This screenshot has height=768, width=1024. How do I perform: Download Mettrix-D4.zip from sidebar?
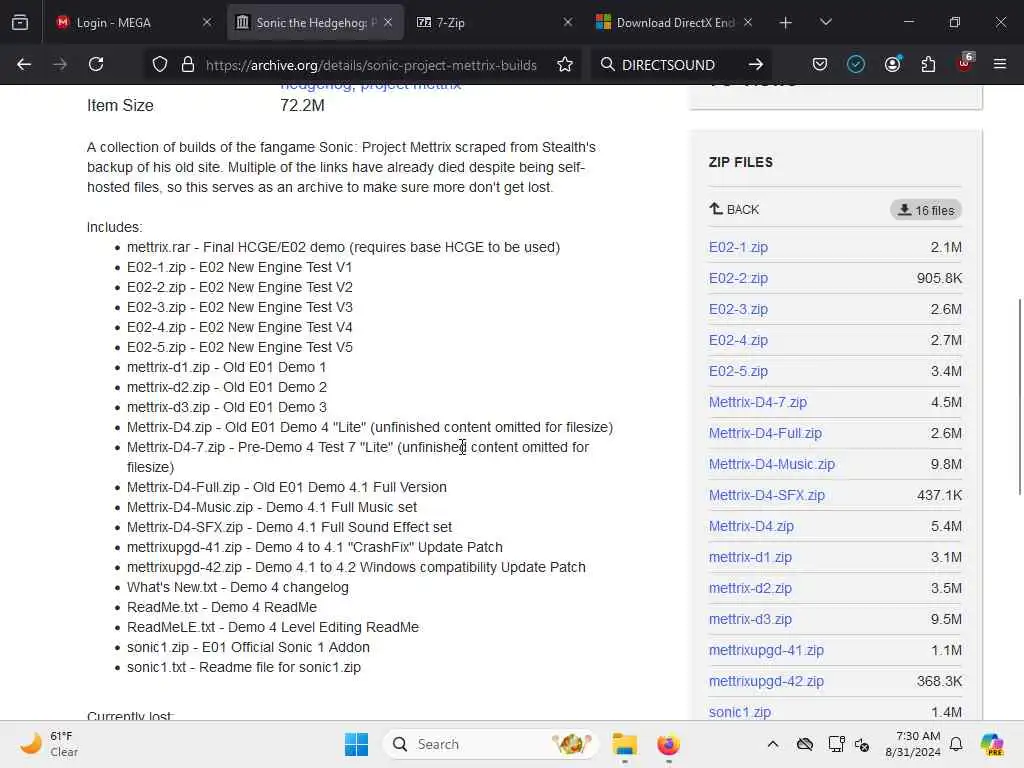(751, 526)
